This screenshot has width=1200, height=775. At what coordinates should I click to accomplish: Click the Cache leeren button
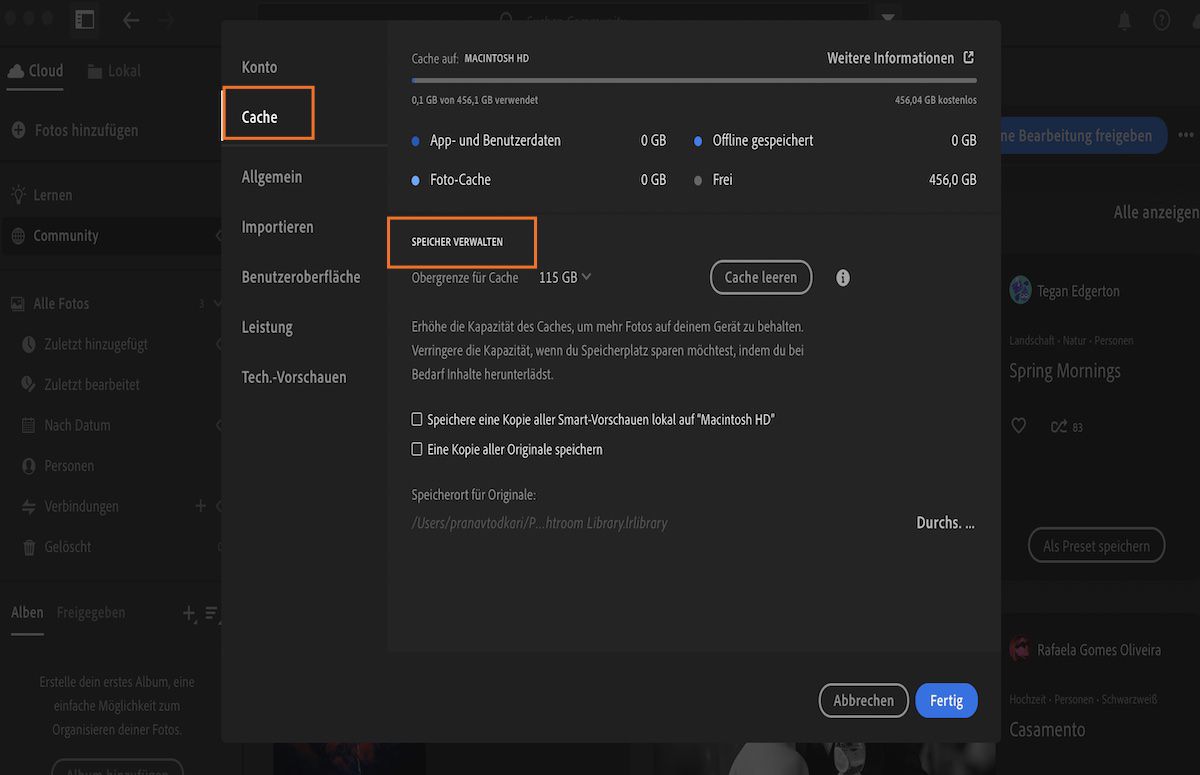pos(760,277)
